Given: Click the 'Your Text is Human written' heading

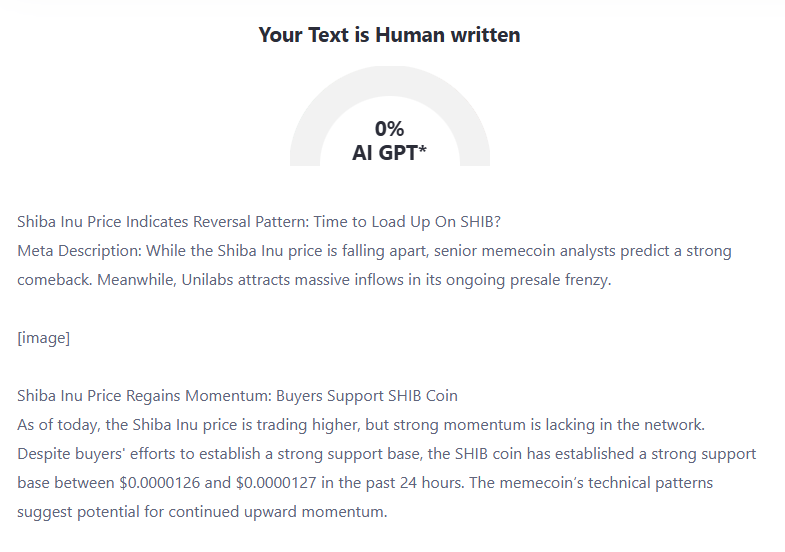Looking at the screenshot, I should coord(389,35).
